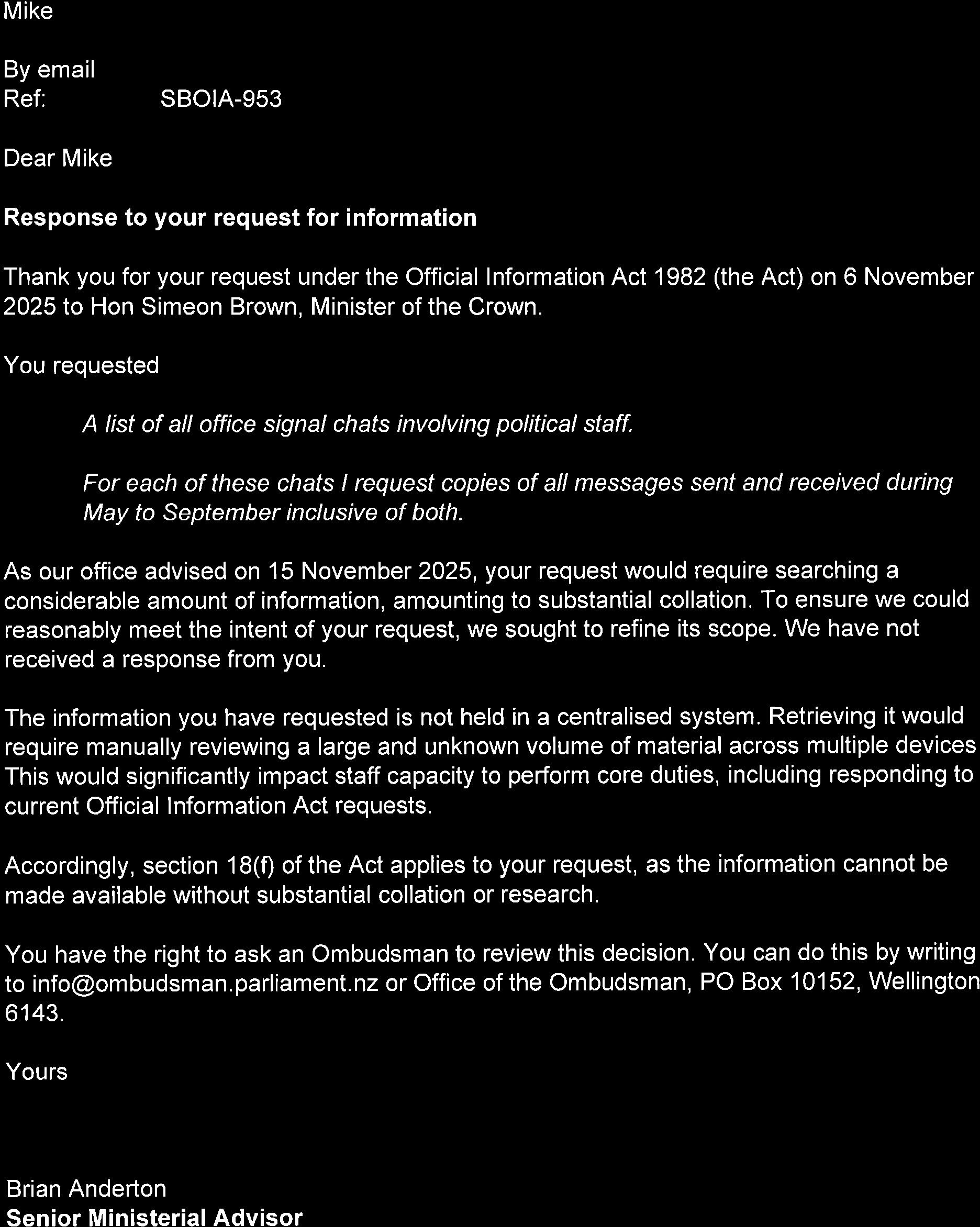This screenshot has height=1227, width=980.
Task: Click the info@ombudsman.parliament.nz email address
Action: click(205, 984)
